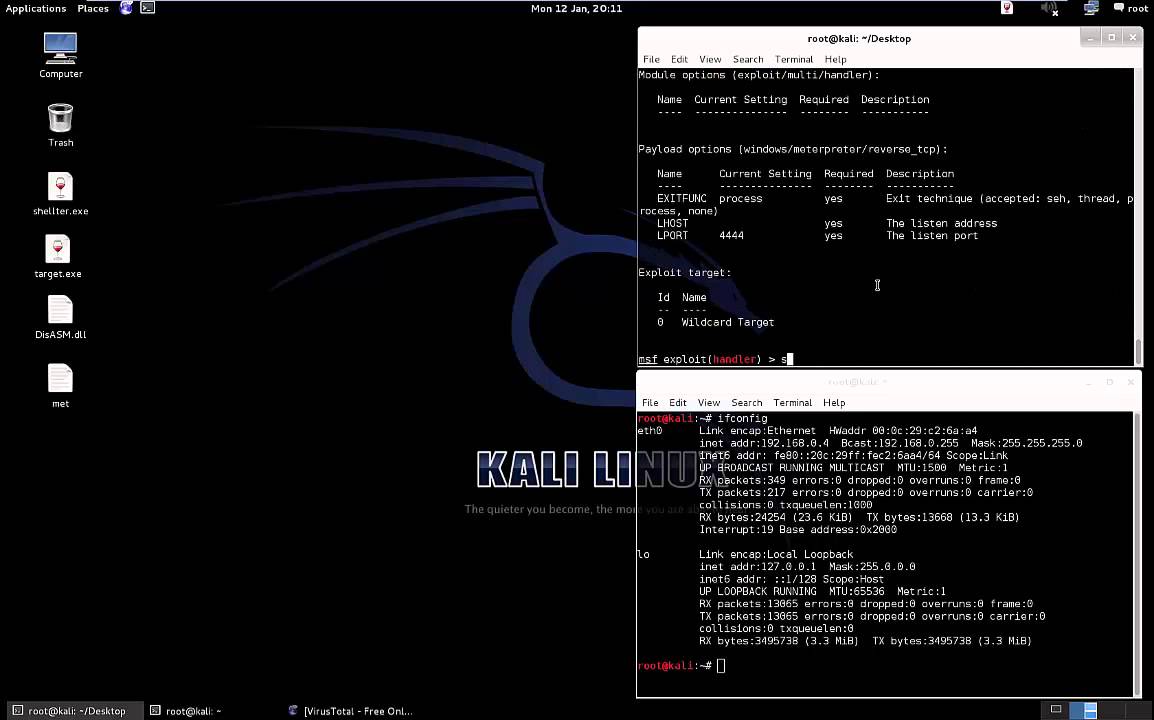This screenshot has width=1154, height=720.
Task: Click the ~/Desktop terminal title bar
Action: click(x=858, y=38)
